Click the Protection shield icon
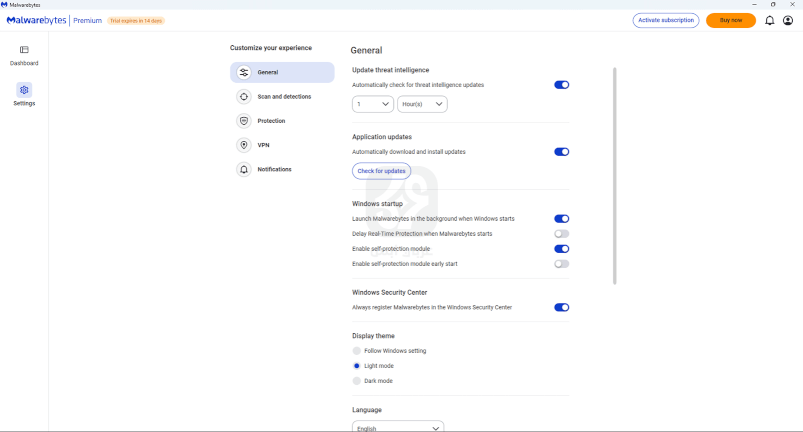 tap(244, 121)
